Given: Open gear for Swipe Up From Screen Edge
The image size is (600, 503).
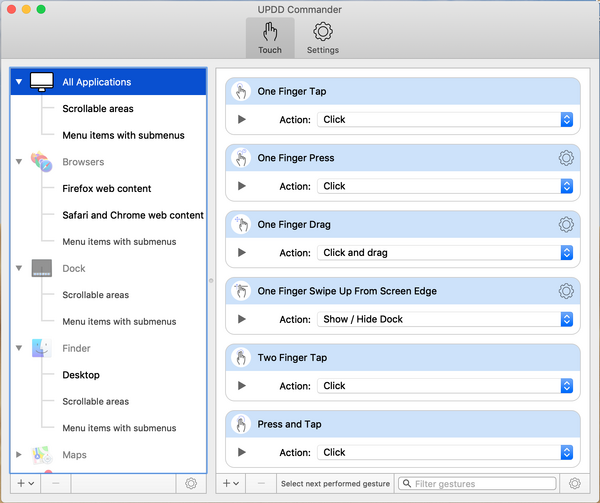Looking at the screenshot, I should coord(566,291).
